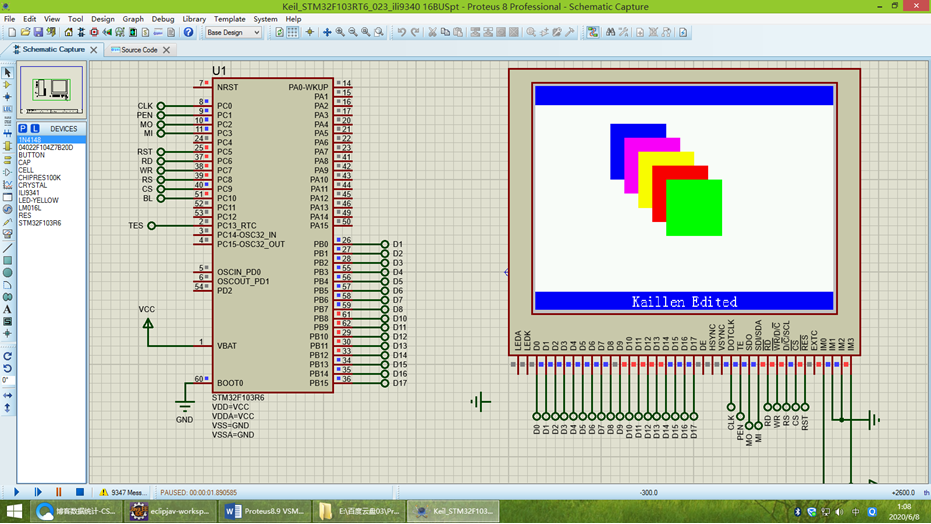This screenshot has width=931, height=524.
Task: Cut selection with the scissors icon
Action: [432, 33]
